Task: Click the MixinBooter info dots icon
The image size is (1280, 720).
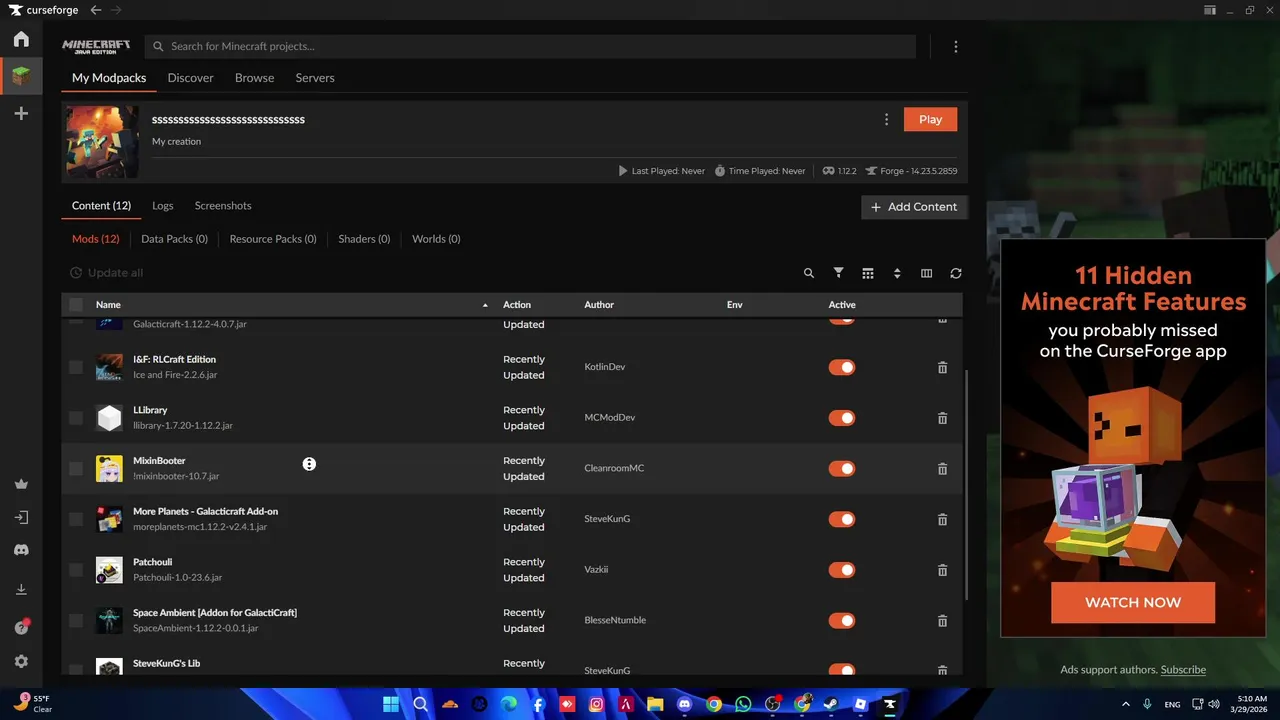Action: [x=309, y=464]
